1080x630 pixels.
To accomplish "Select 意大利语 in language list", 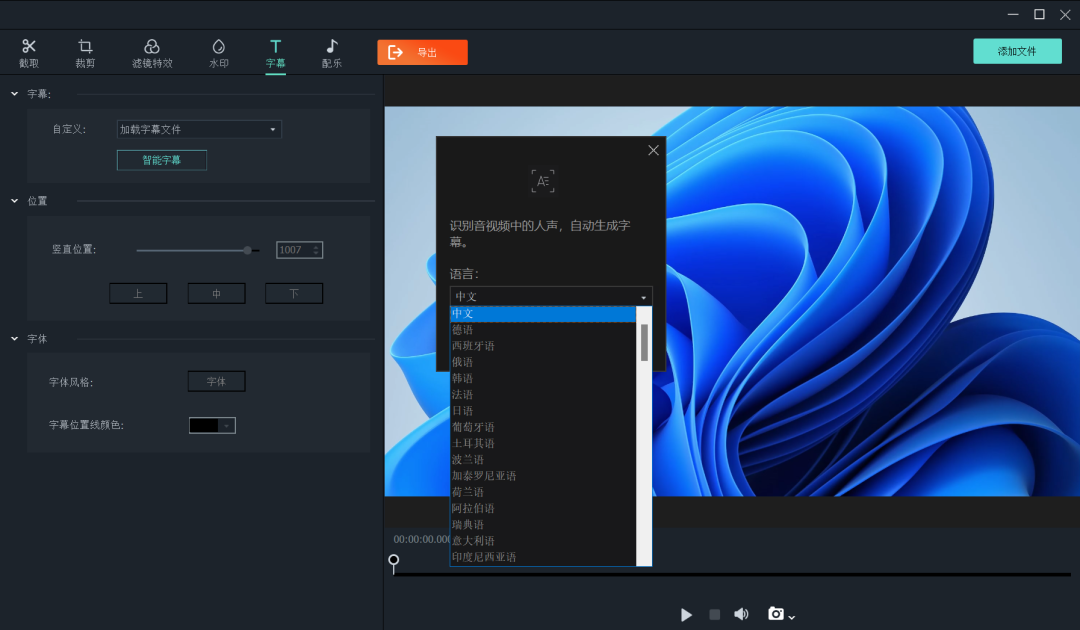I will (543, 540).
